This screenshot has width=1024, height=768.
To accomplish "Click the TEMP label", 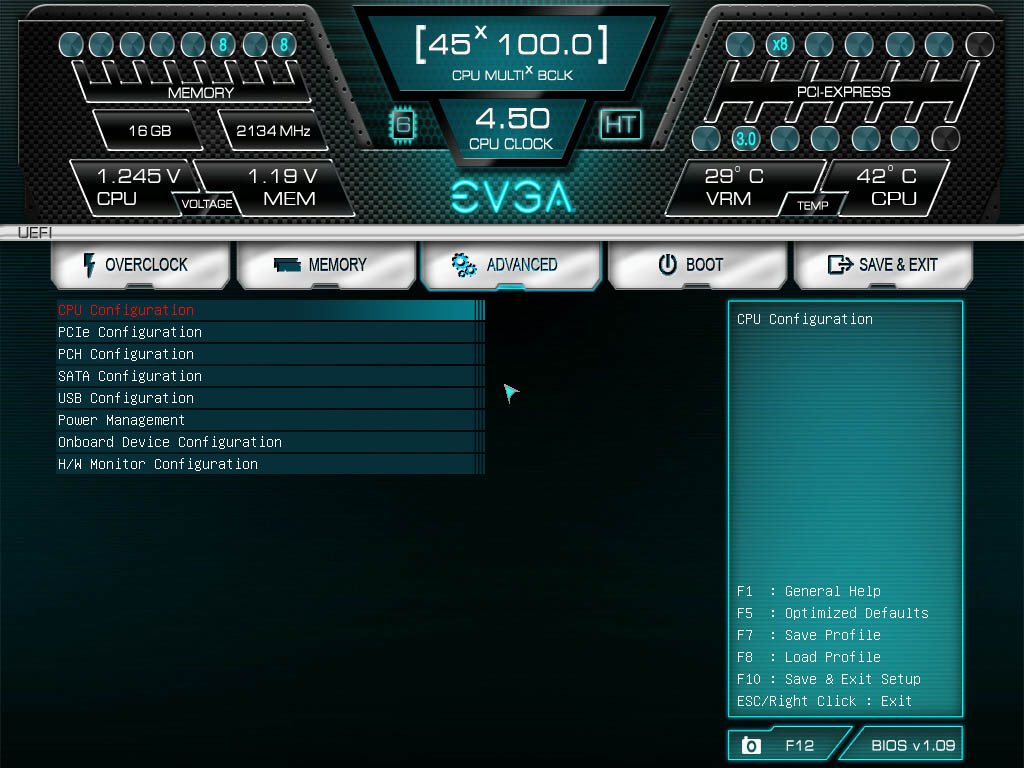I will [812, 206].
